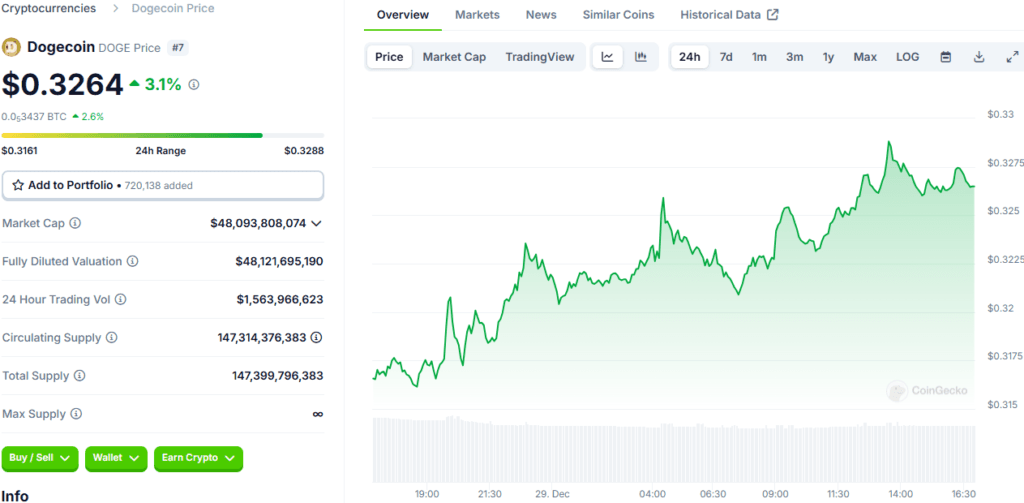The width and height of the screenshot is (1024, 503).
Task: Click the $0.3264 current price
Action: [x=62, y=84]
